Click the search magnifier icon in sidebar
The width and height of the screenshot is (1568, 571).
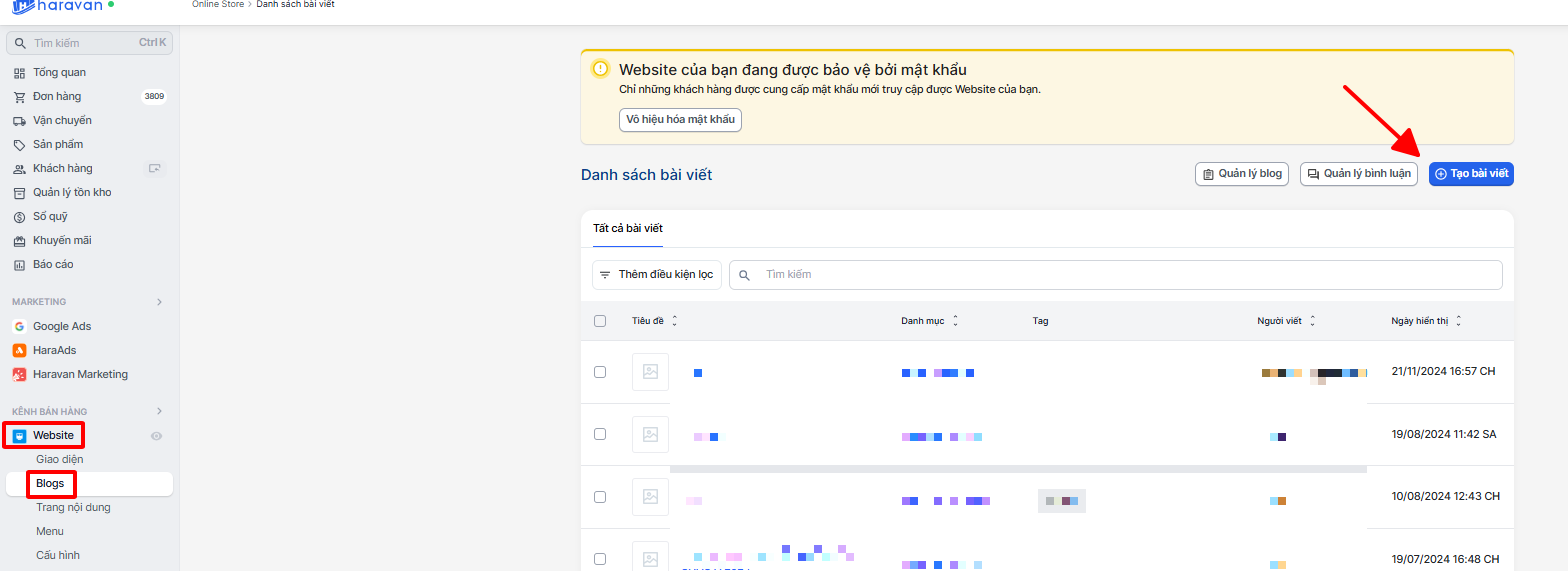point(20,43)
